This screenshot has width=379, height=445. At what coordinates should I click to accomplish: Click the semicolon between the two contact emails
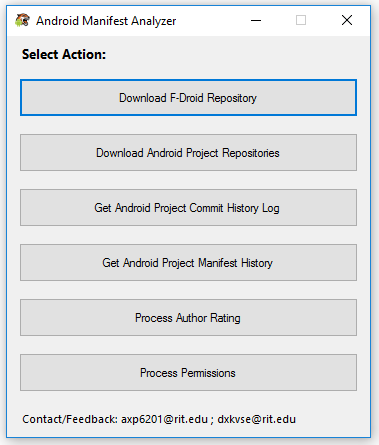(212, 420)
